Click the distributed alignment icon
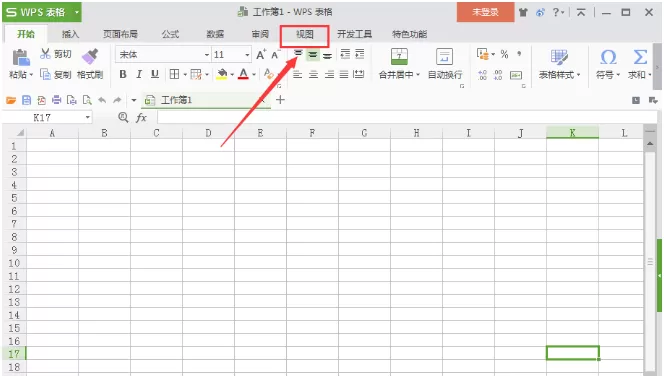The height and width of the screenshot is (376, 664). 359,74
